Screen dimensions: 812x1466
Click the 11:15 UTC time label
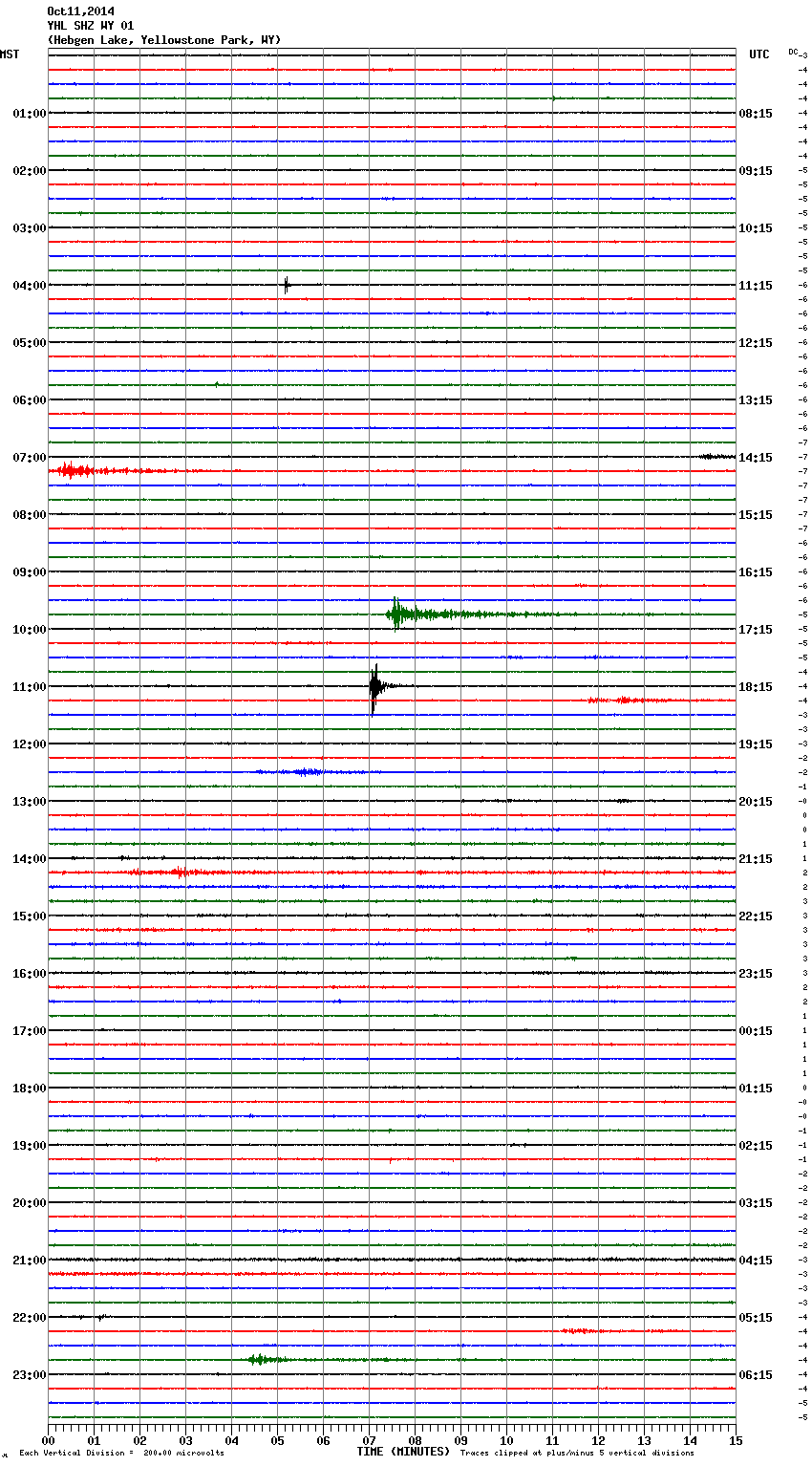756,286
